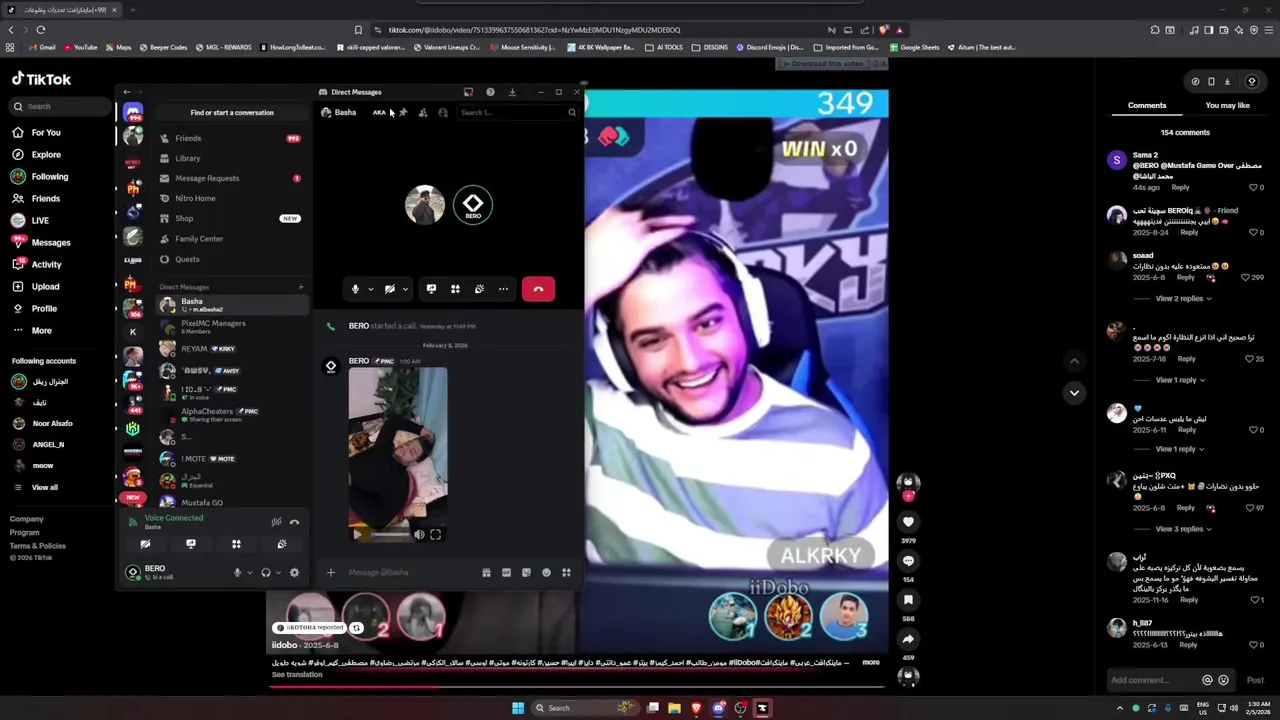Image resolution: width=1280 pixels, height=720 pixels.
Task: Show user profile icon in DM header
Action: (443, 112)
